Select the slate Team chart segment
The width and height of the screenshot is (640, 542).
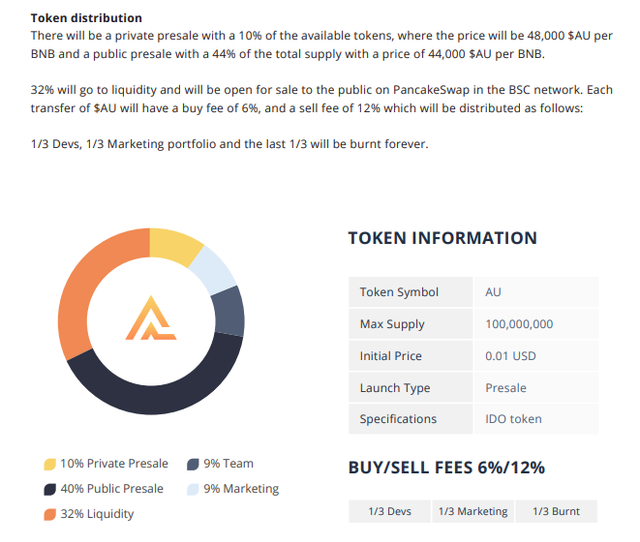click(229, 311)
